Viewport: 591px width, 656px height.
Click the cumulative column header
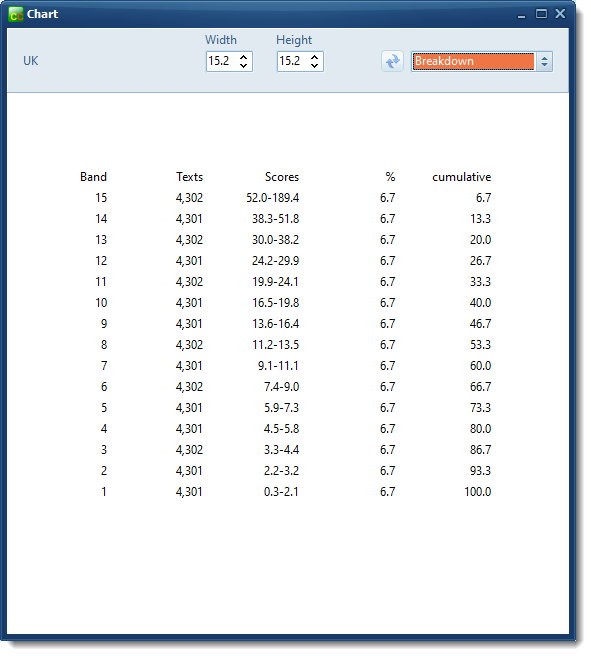462,177
